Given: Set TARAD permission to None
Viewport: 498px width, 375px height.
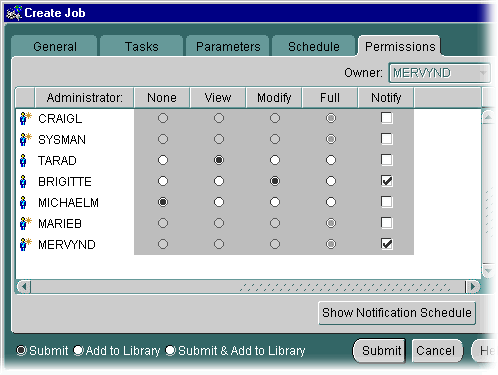Looking at the screenshot, I should click(x=163, y=160).
